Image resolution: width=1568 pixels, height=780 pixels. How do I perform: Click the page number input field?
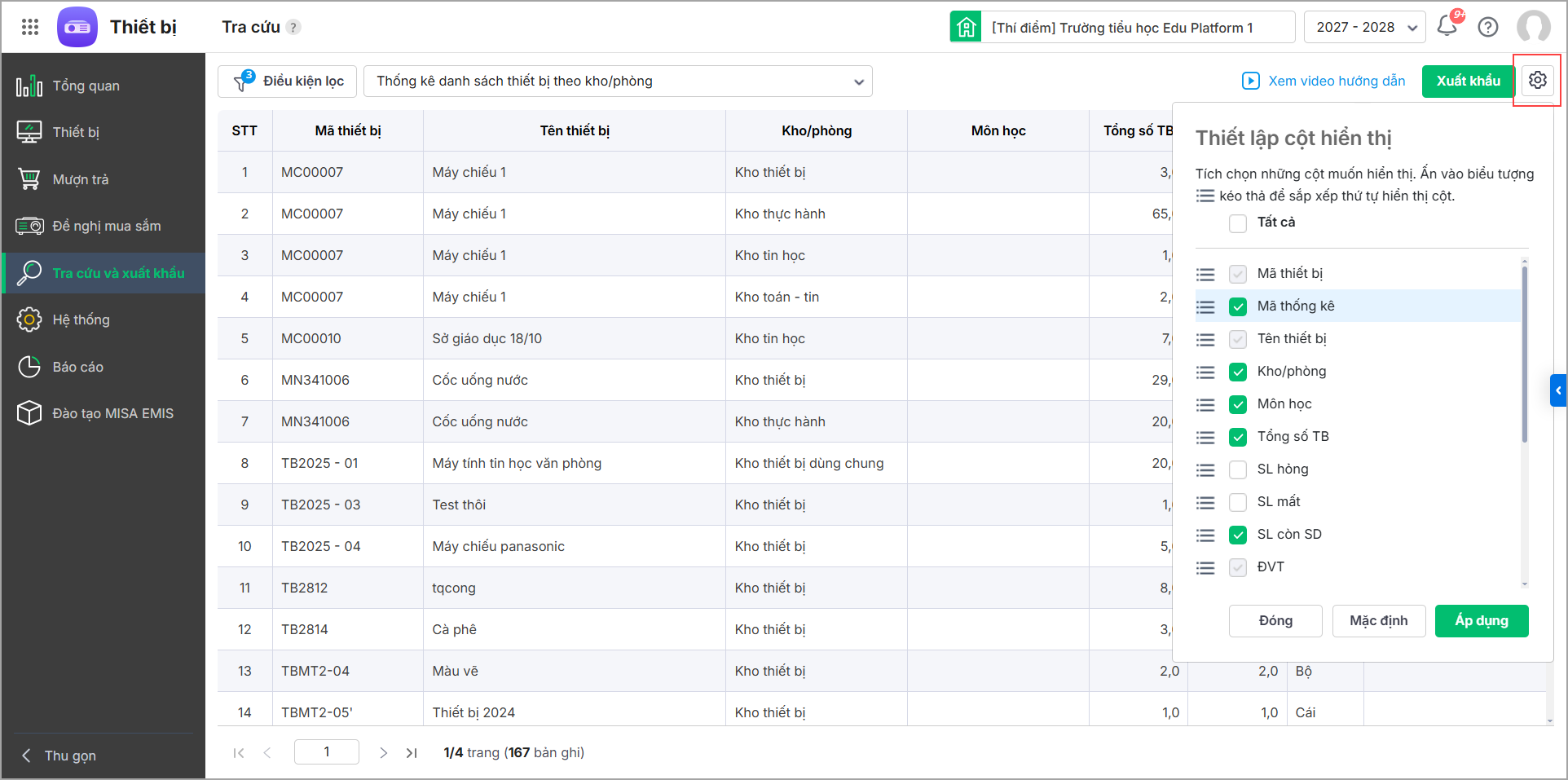[326, 751]
